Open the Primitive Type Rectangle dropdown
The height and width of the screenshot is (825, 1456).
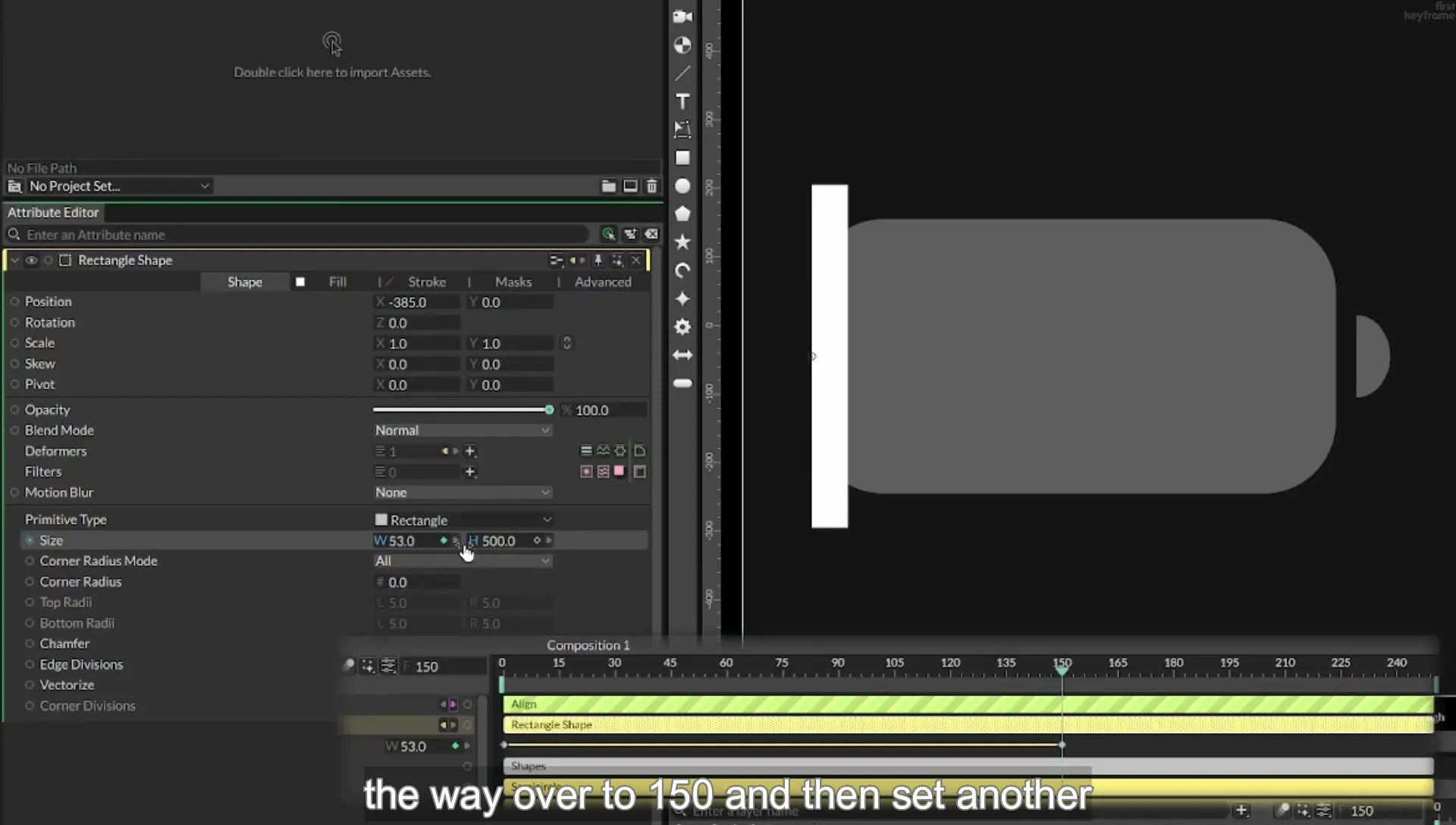click(x=463, y=520)
